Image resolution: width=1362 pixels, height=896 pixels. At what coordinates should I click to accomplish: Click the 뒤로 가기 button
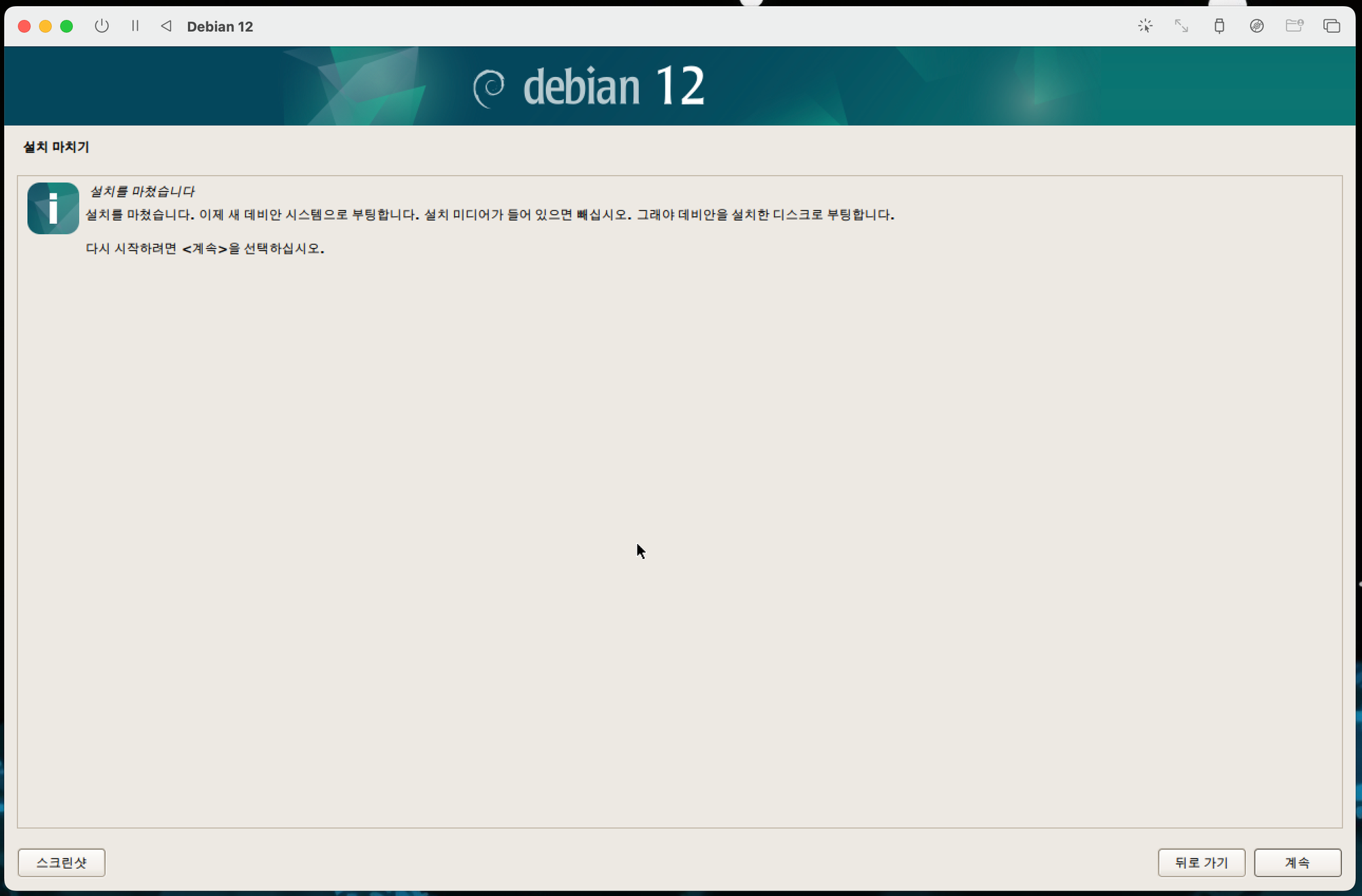click(1201, 863)
